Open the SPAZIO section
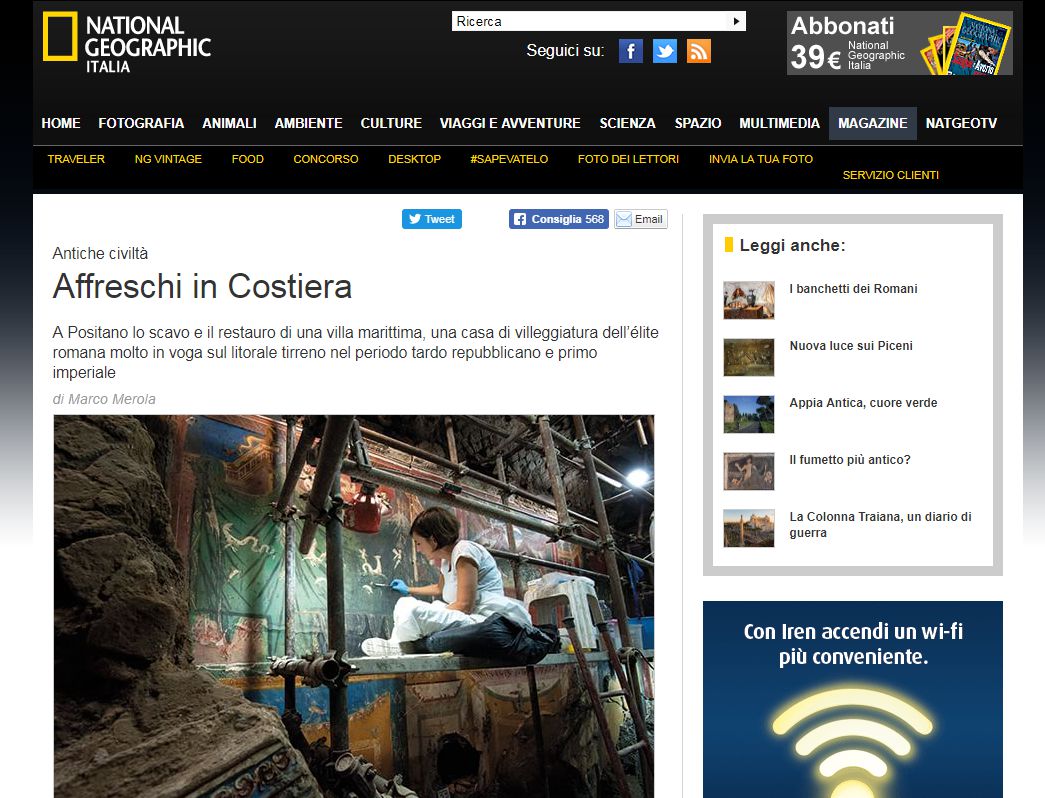 (x=698, y=123)
